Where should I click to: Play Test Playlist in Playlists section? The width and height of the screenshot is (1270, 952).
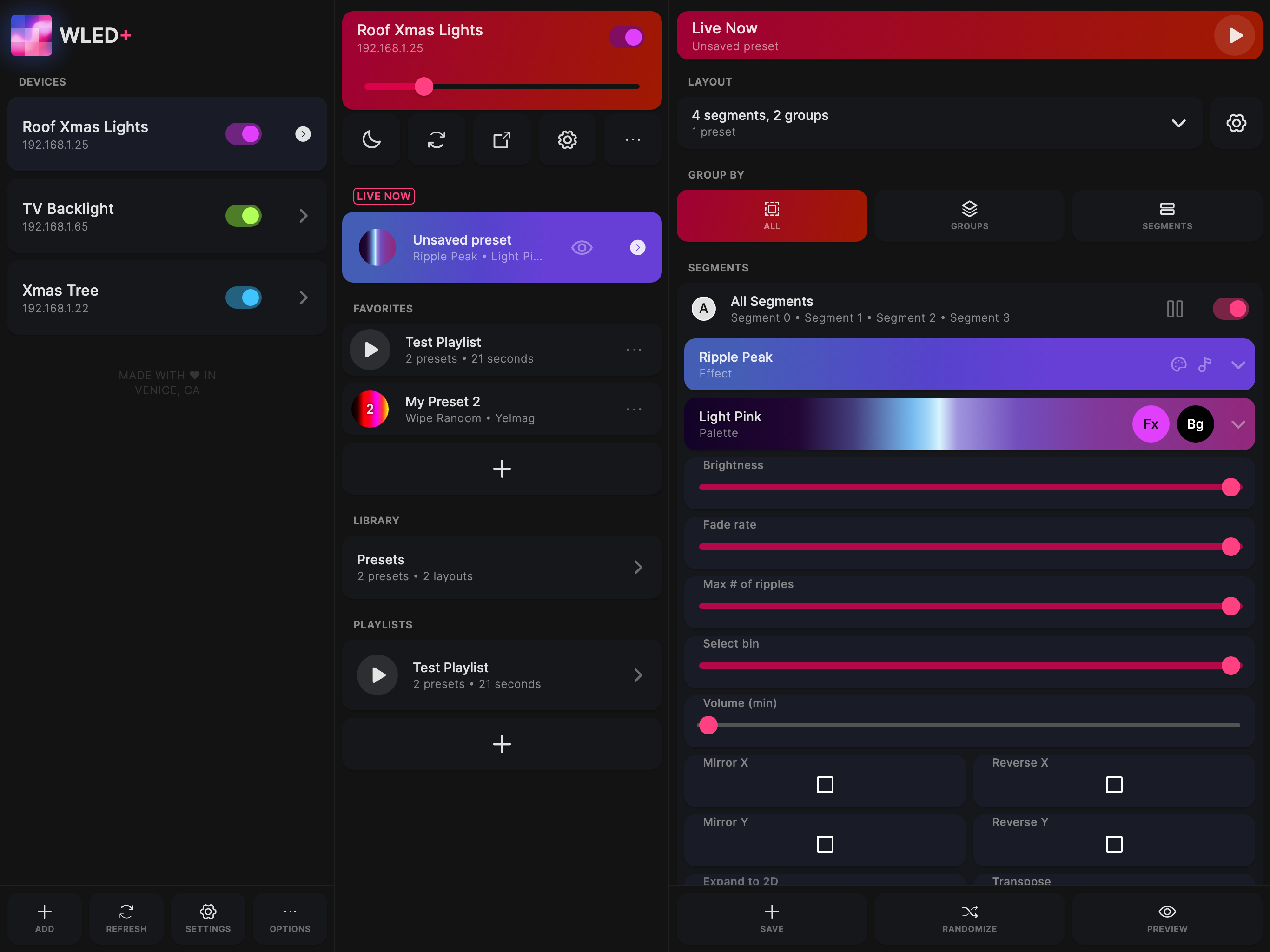(x=378, y=675)
